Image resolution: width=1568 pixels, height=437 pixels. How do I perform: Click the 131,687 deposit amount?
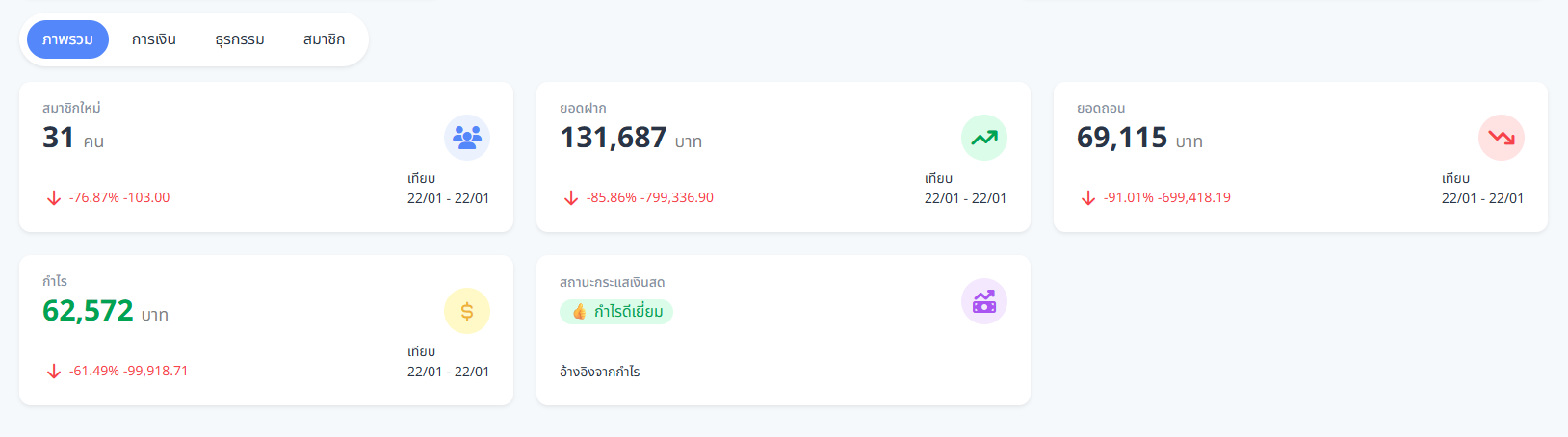click(614, 138)
